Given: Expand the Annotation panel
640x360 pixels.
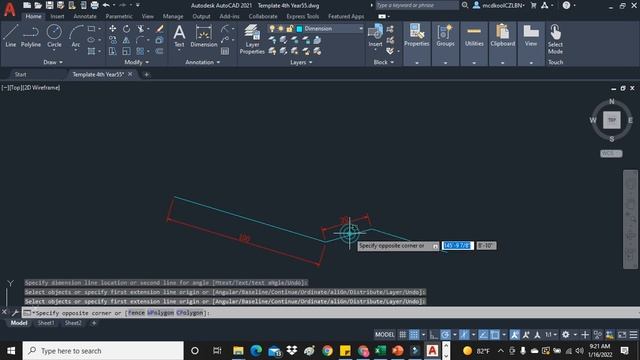Looking at the screenshot, I should pos(202,62).
